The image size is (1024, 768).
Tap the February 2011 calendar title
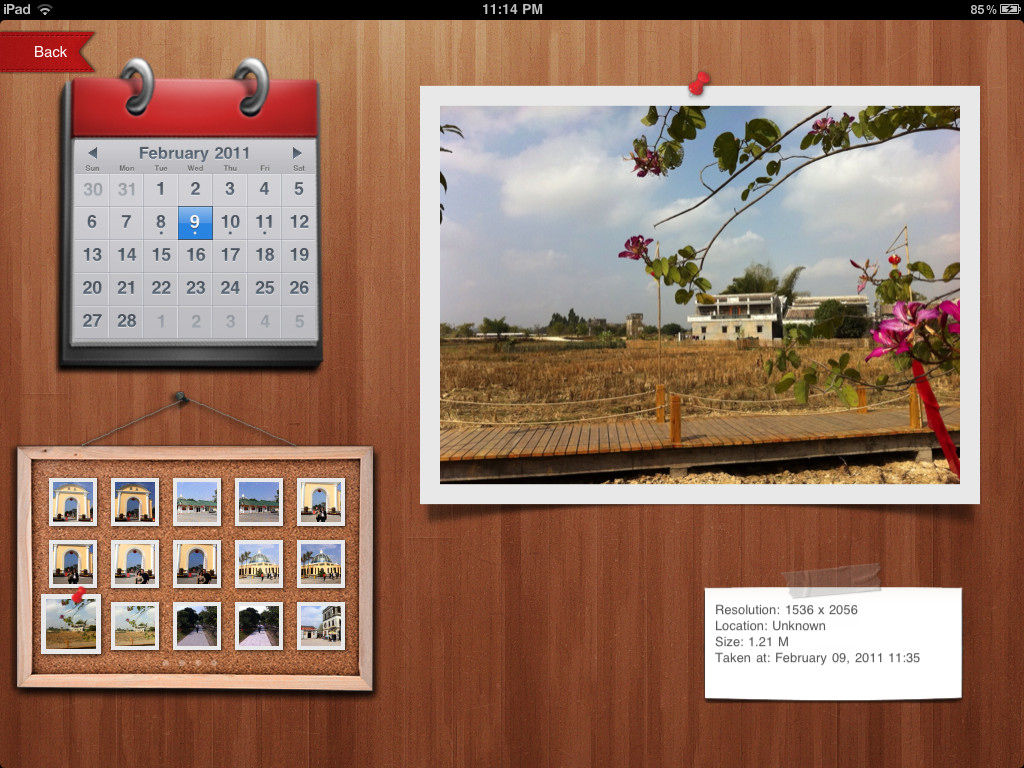click(195, 153)
